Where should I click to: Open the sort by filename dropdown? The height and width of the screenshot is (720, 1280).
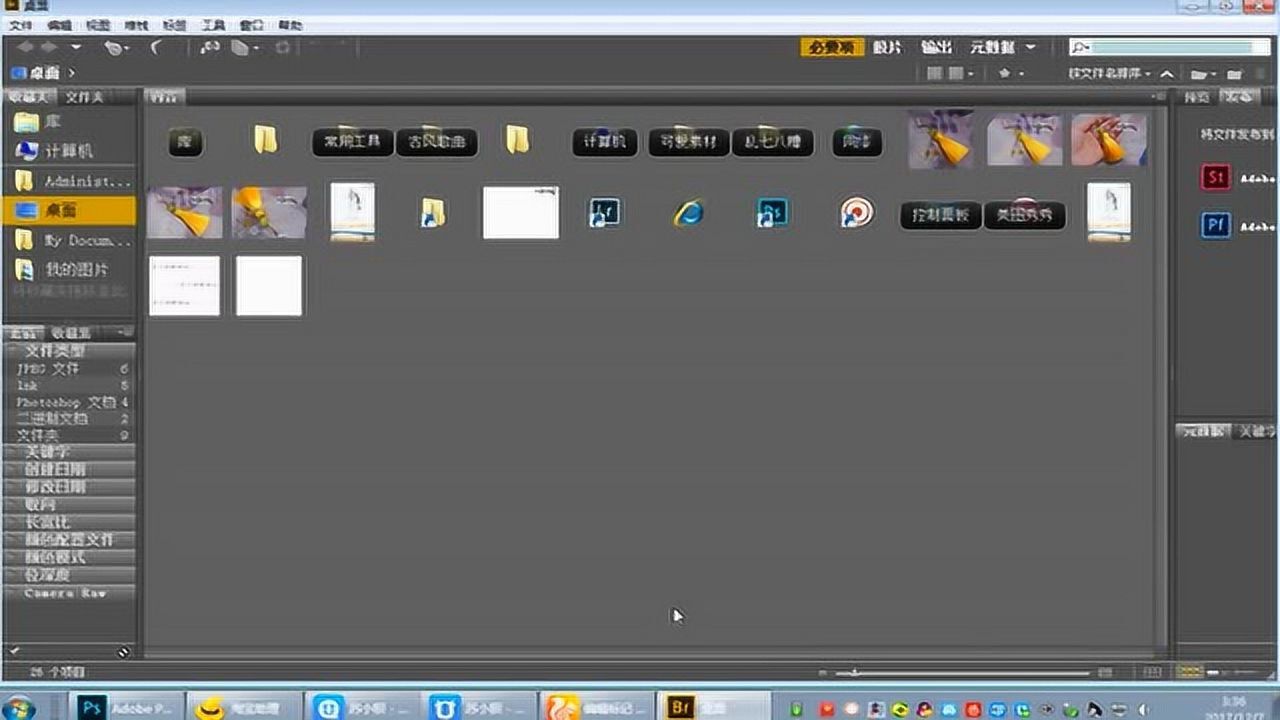[1109, 74]
